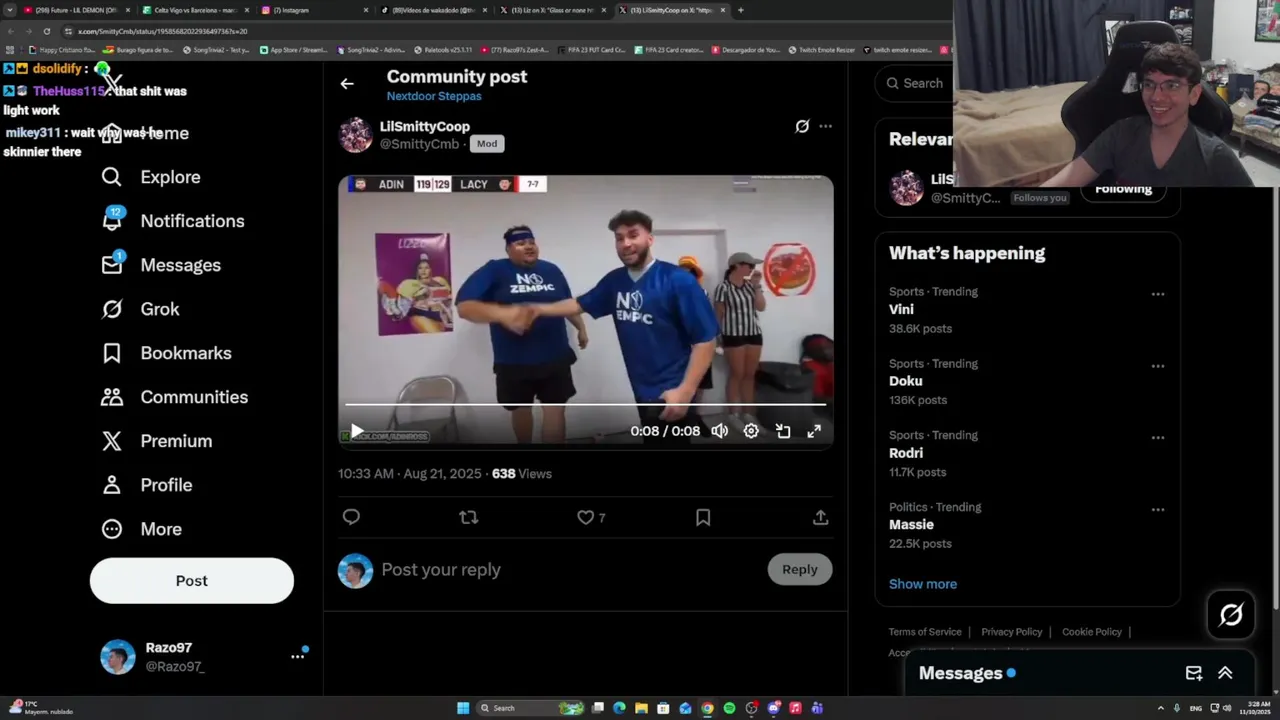Show hidden system tray icons
Image resolution: width=1280 pixels, height=720 pixels.
(1160, 708)
